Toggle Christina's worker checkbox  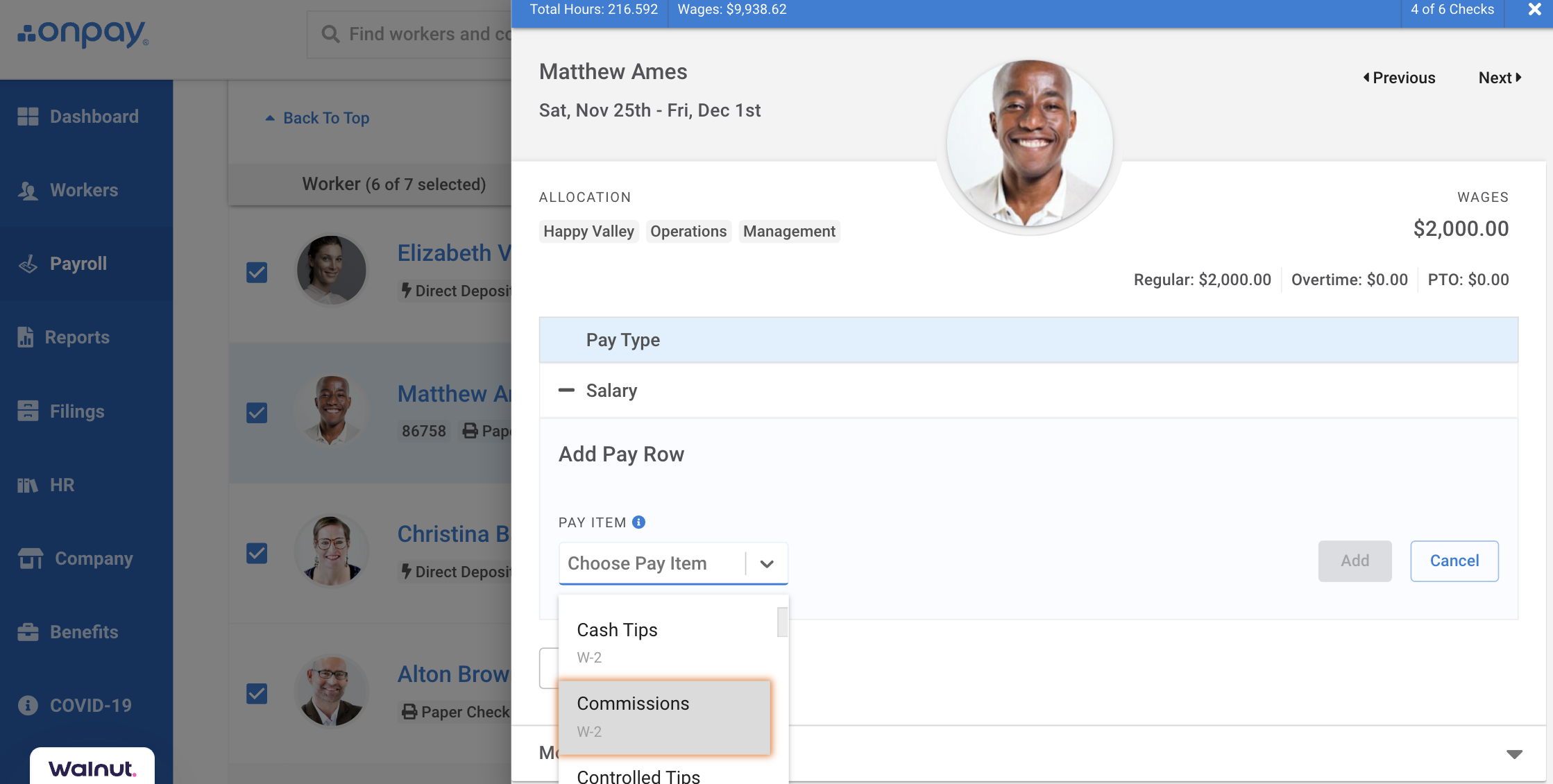(x=257, y=553)
